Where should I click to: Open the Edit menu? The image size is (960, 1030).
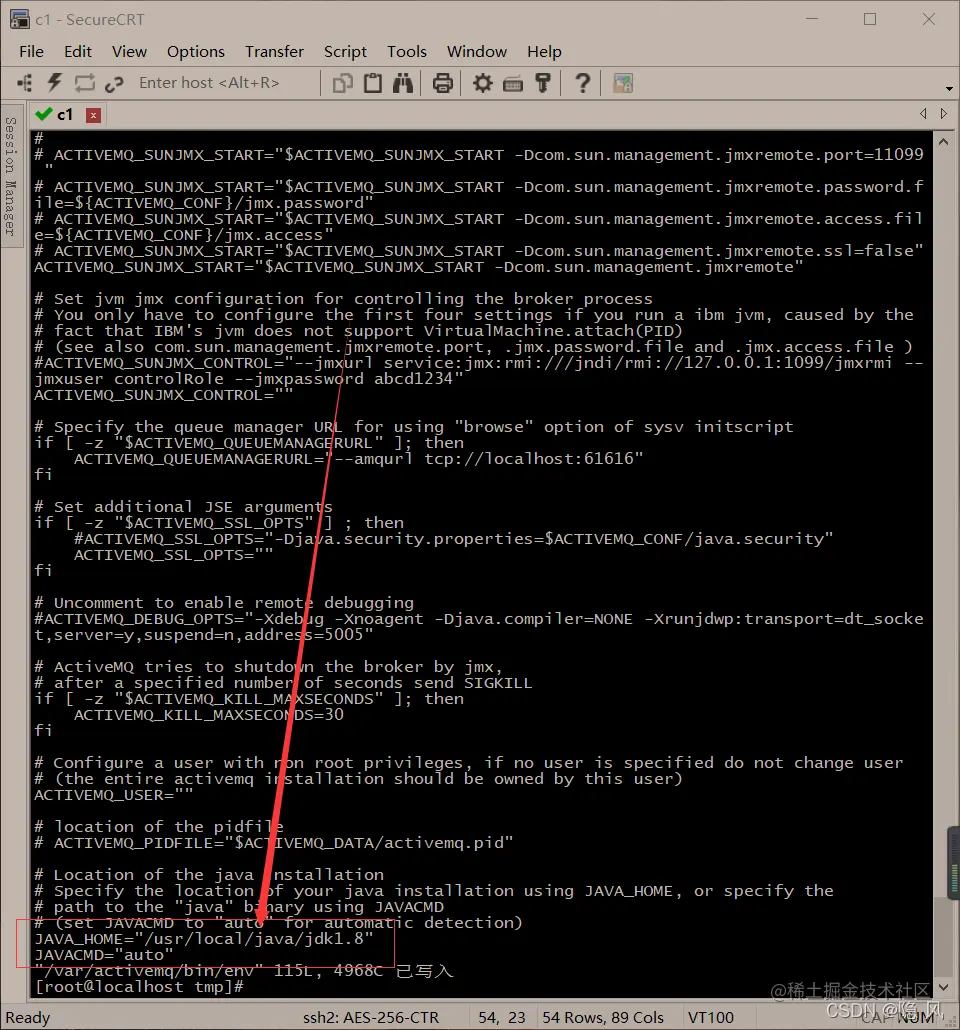tap(78, 51)
